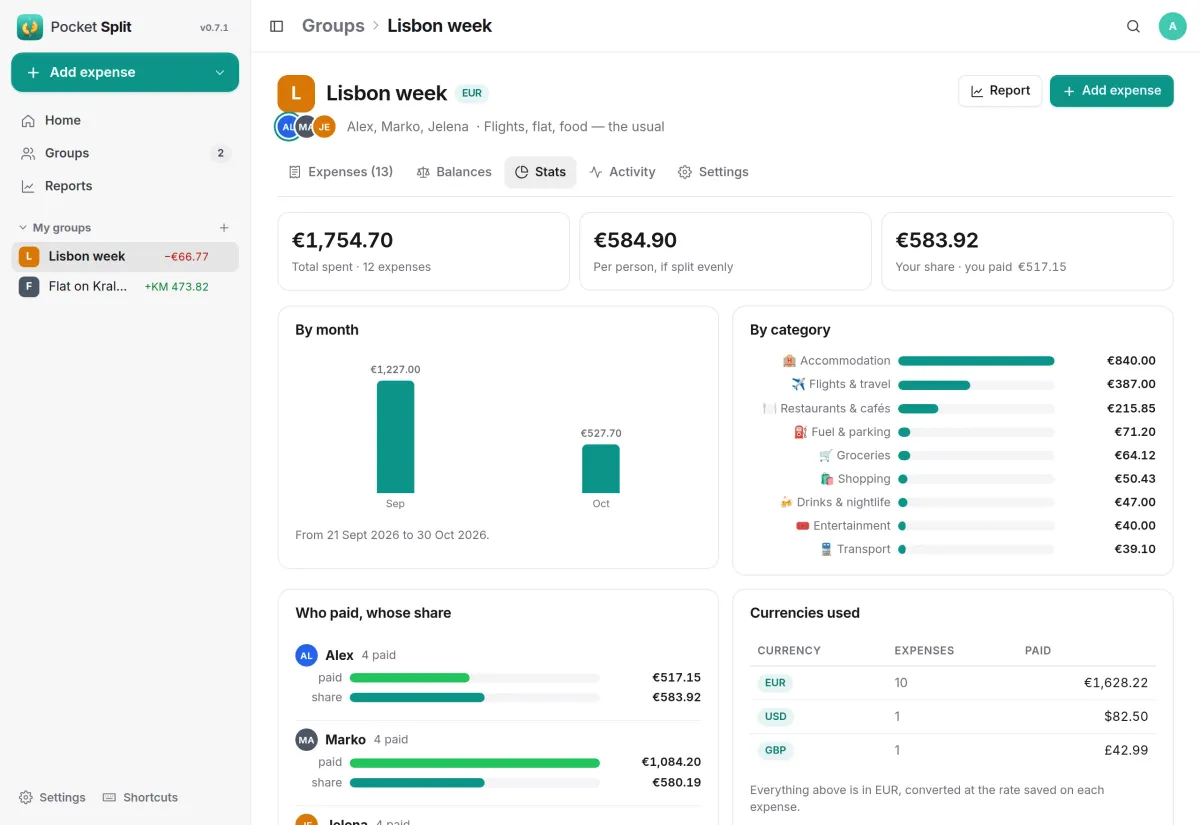Go to Home in sidebar
This screenshot has width=1200, height=825.
pos(125,120)
